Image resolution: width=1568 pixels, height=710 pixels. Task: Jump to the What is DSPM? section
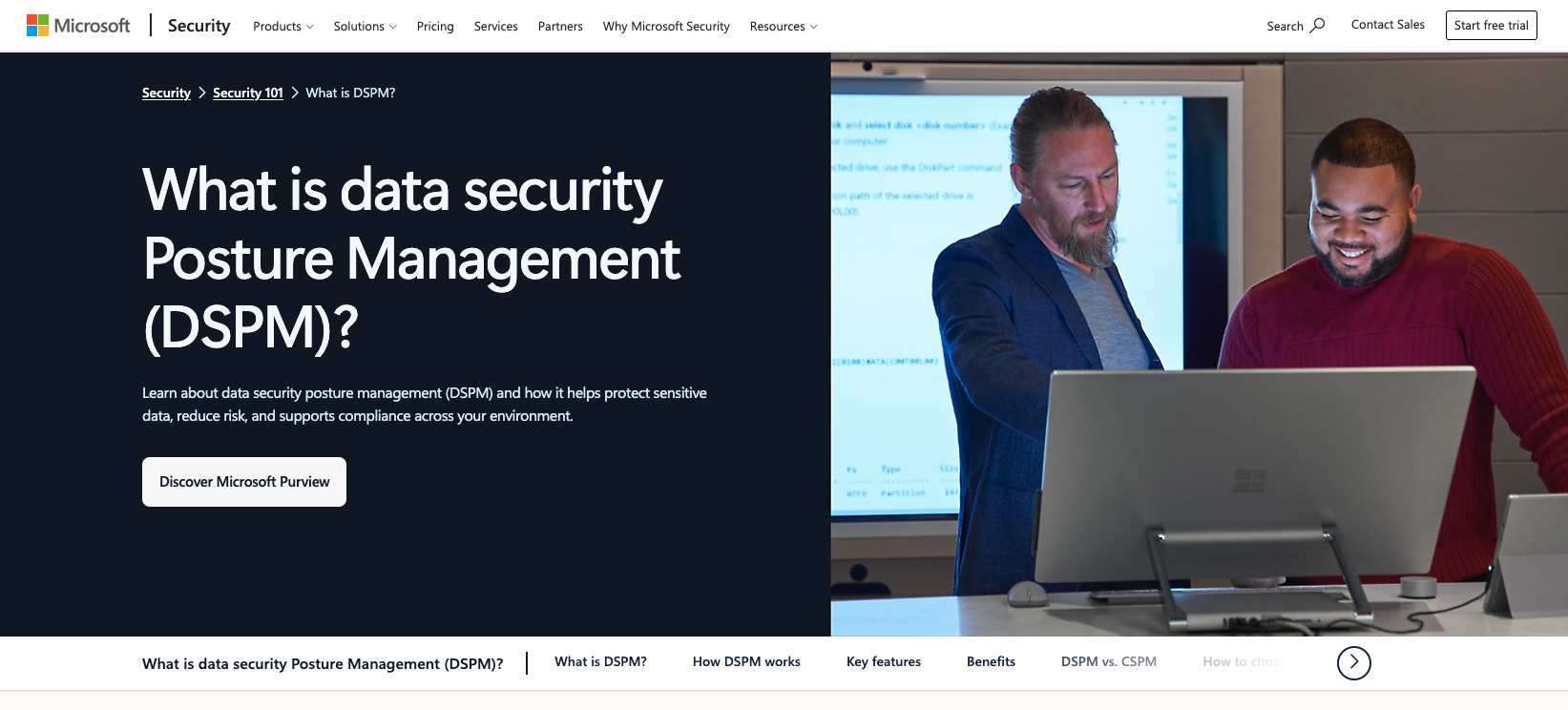(600, 661)
